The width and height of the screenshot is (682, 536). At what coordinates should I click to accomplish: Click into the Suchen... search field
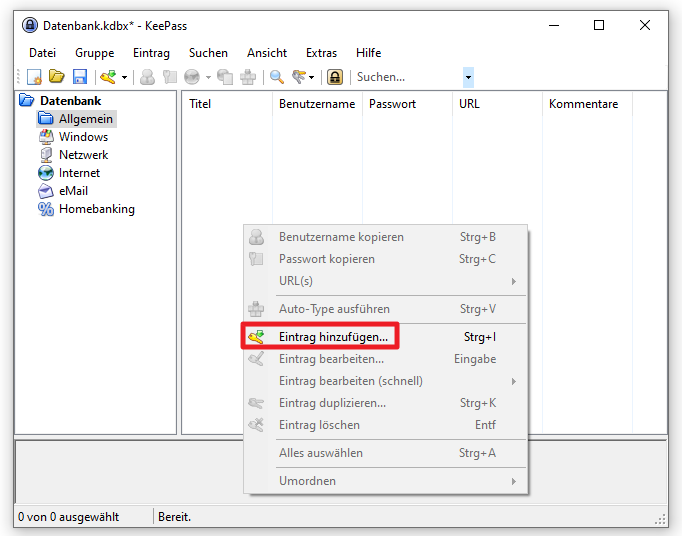point(408,77)
